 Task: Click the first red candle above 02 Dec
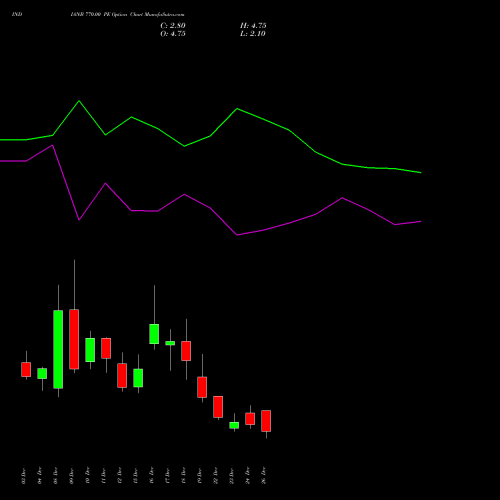tap(26, 369)
